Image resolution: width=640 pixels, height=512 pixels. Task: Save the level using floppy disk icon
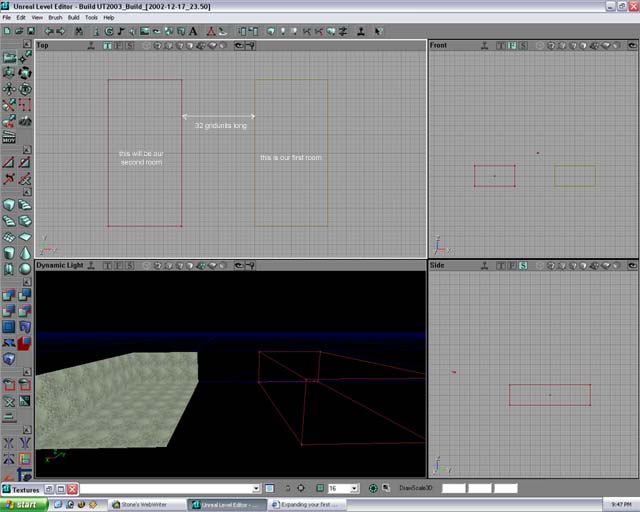[31, 31]
